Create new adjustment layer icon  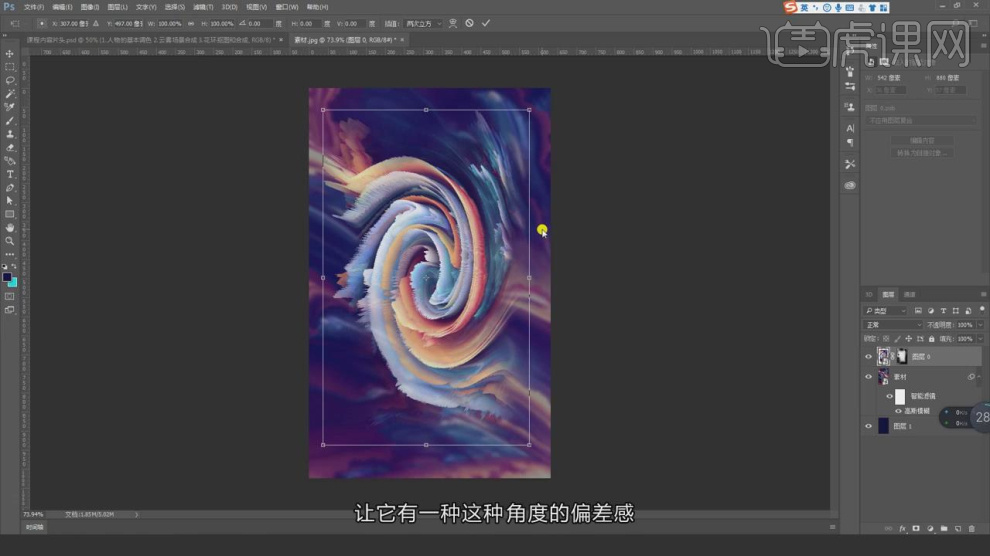(x=930, y=528)
